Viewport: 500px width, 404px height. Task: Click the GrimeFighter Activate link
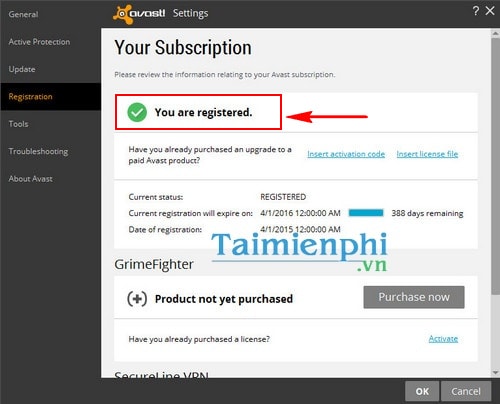[443, 339]
